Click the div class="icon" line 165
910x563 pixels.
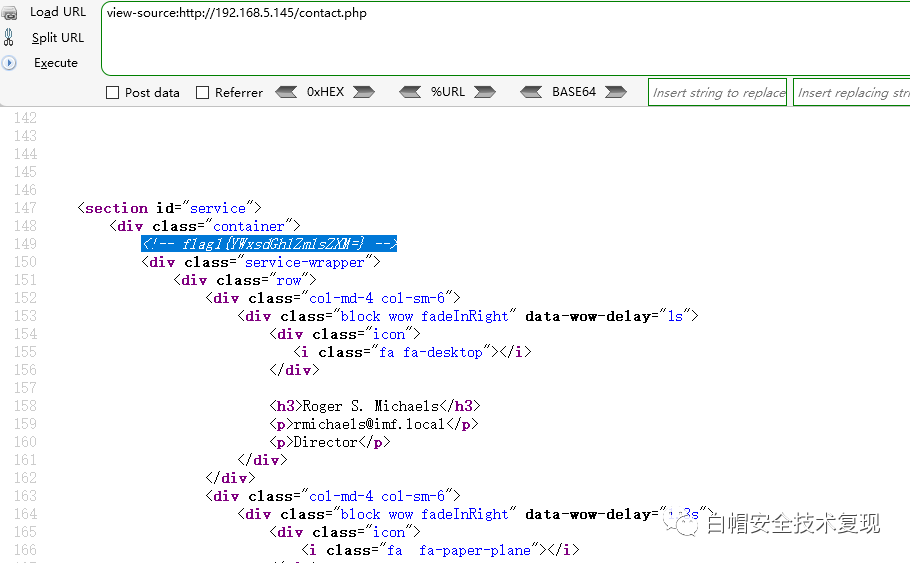[345, 532]
